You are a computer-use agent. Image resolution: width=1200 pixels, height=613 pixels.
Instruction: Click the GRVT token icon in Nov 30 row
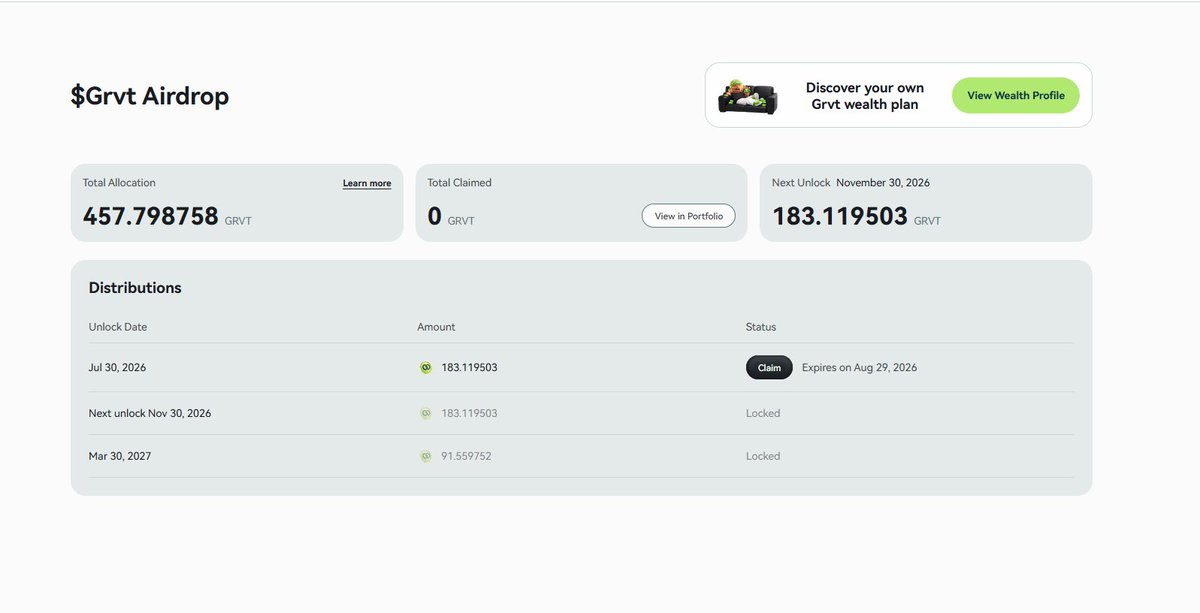(x=426, y=413)
